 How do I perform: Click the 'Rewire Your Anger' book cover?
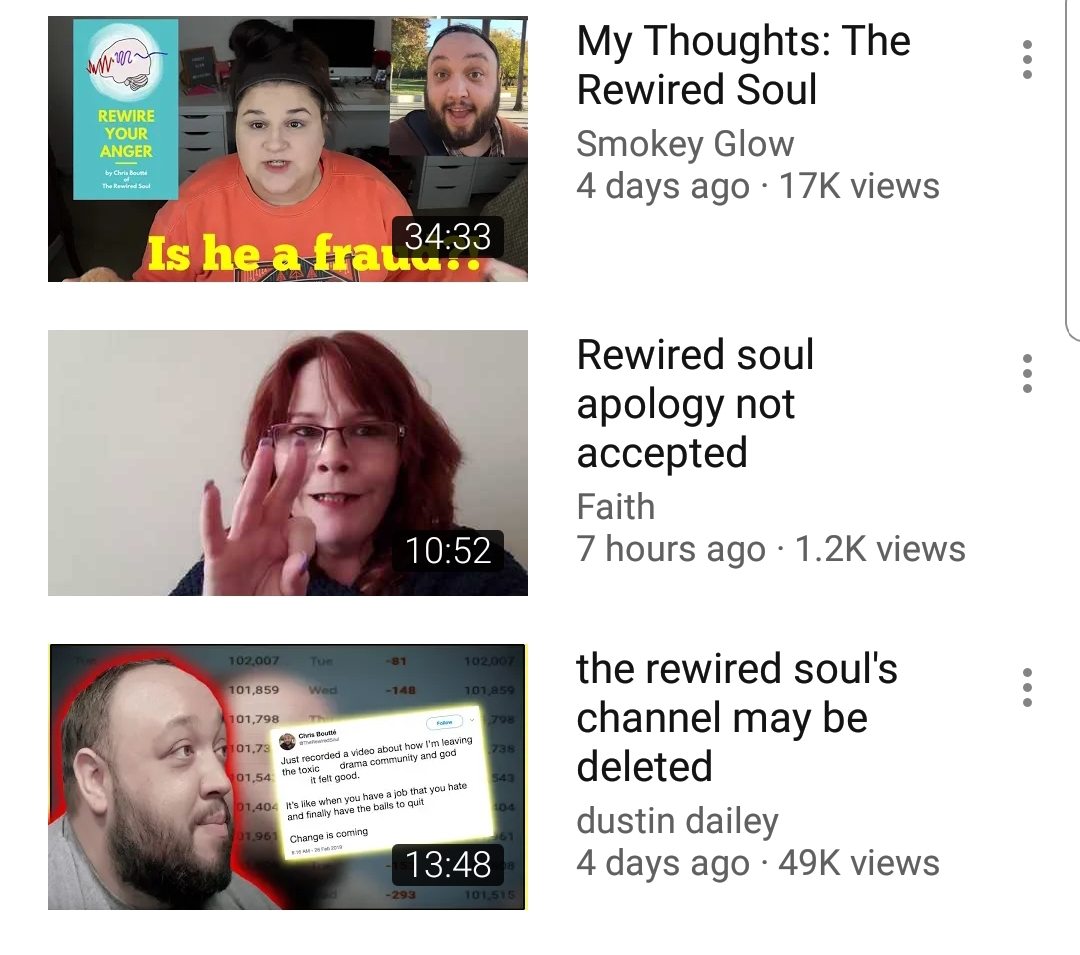point(126,109)
